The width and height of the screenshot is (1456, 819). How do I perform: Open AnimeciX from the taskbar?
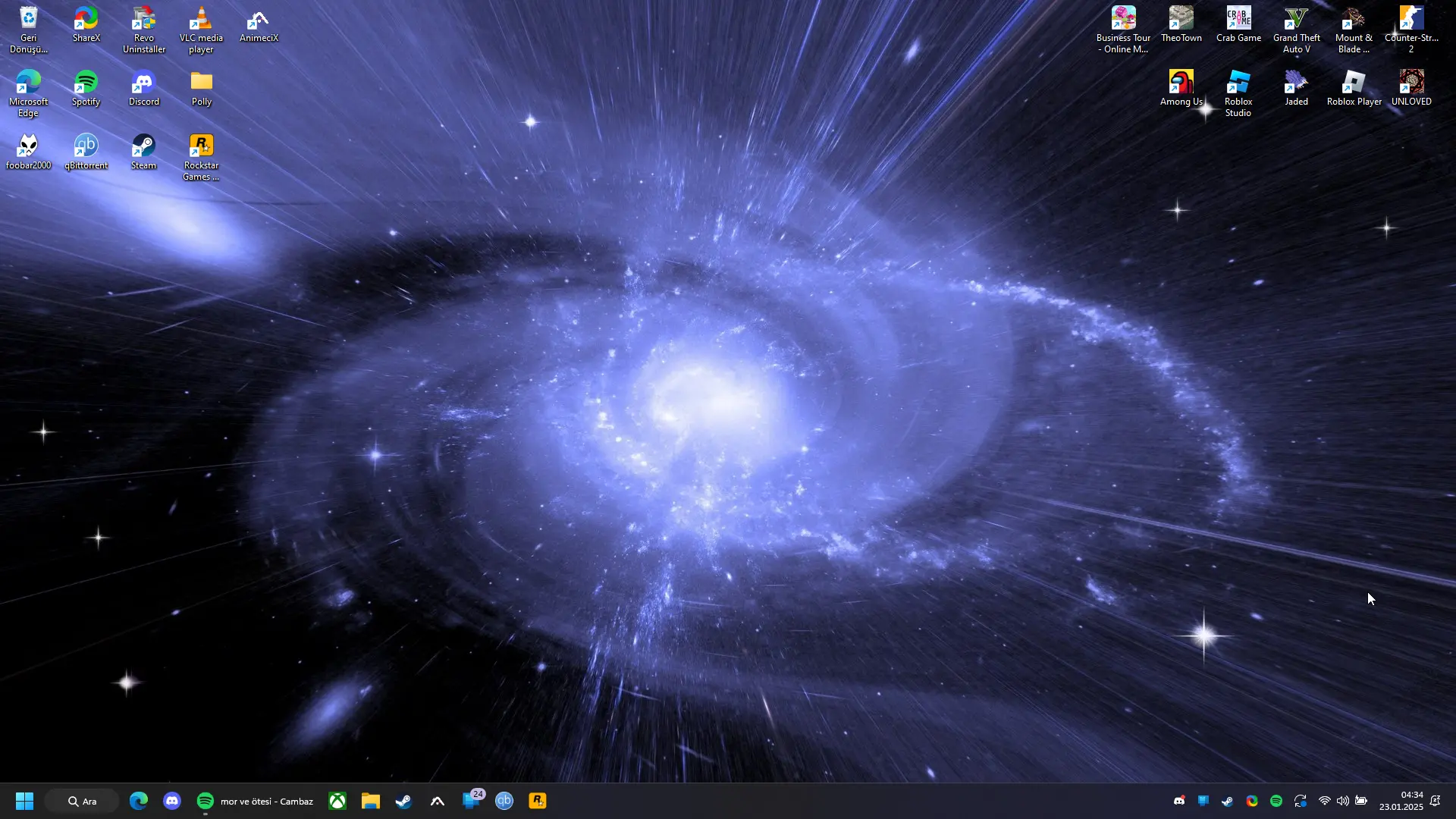coord(438,801)
